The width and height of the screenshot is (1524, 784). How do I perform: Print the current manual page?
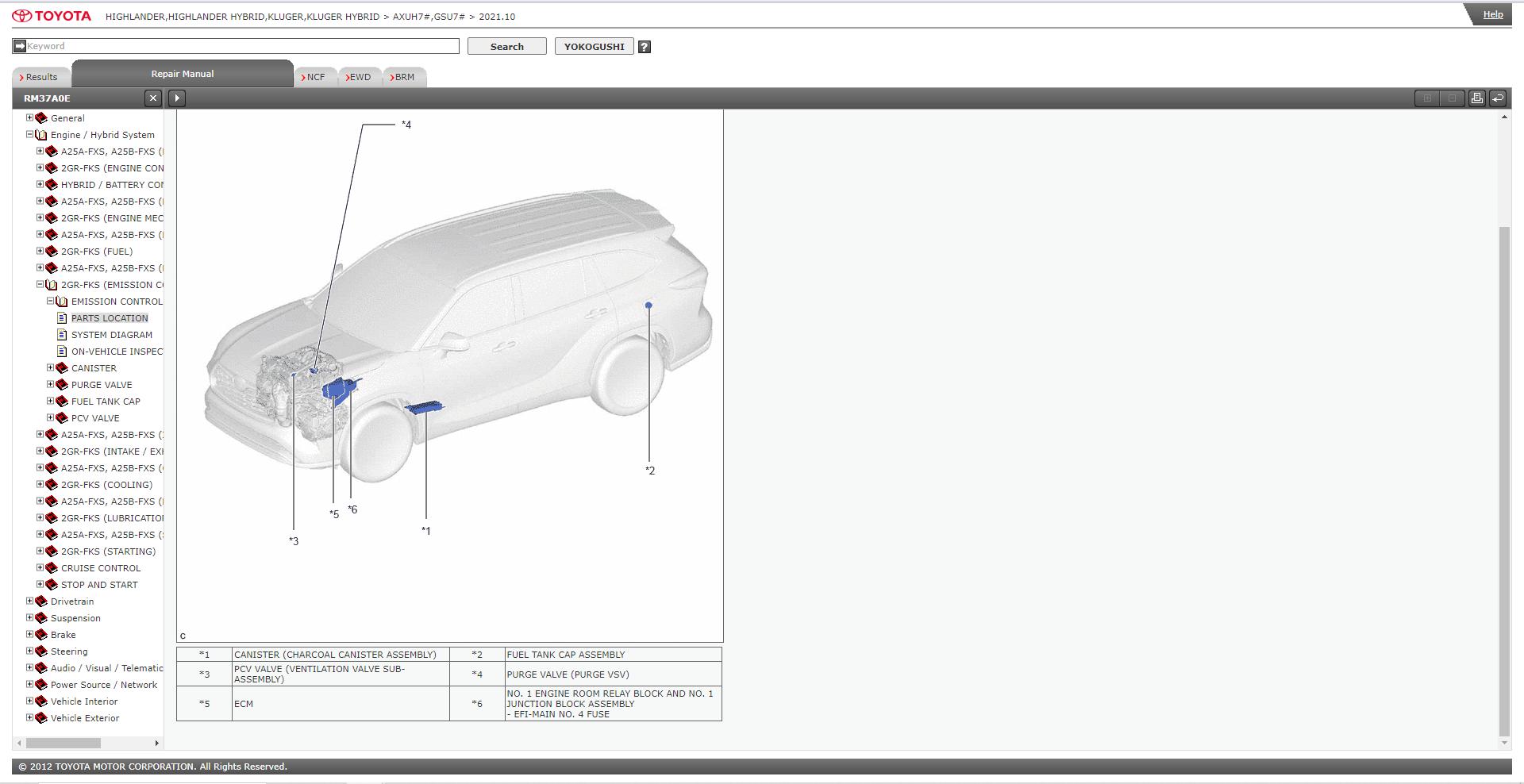[1476, 98]
